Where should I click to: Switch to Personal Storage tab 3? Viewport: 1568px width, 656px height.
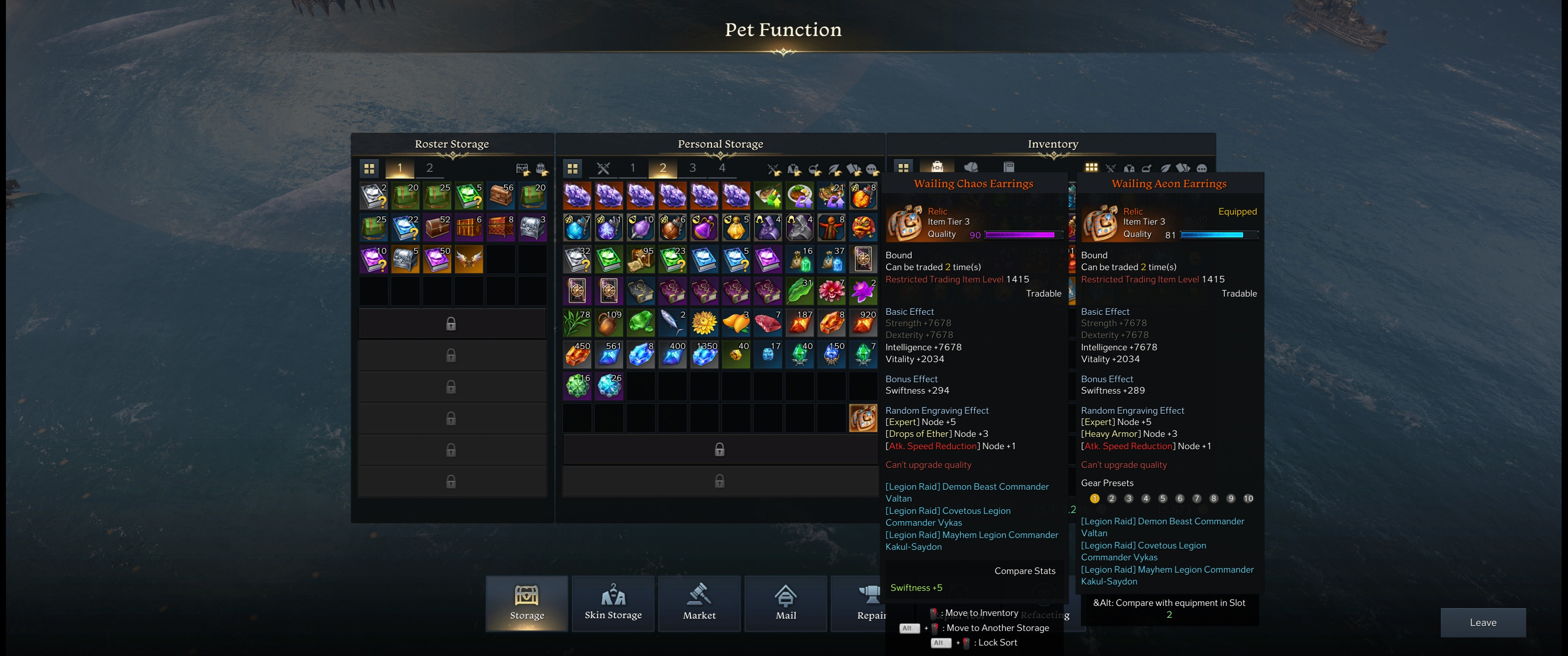pos(692,168)
